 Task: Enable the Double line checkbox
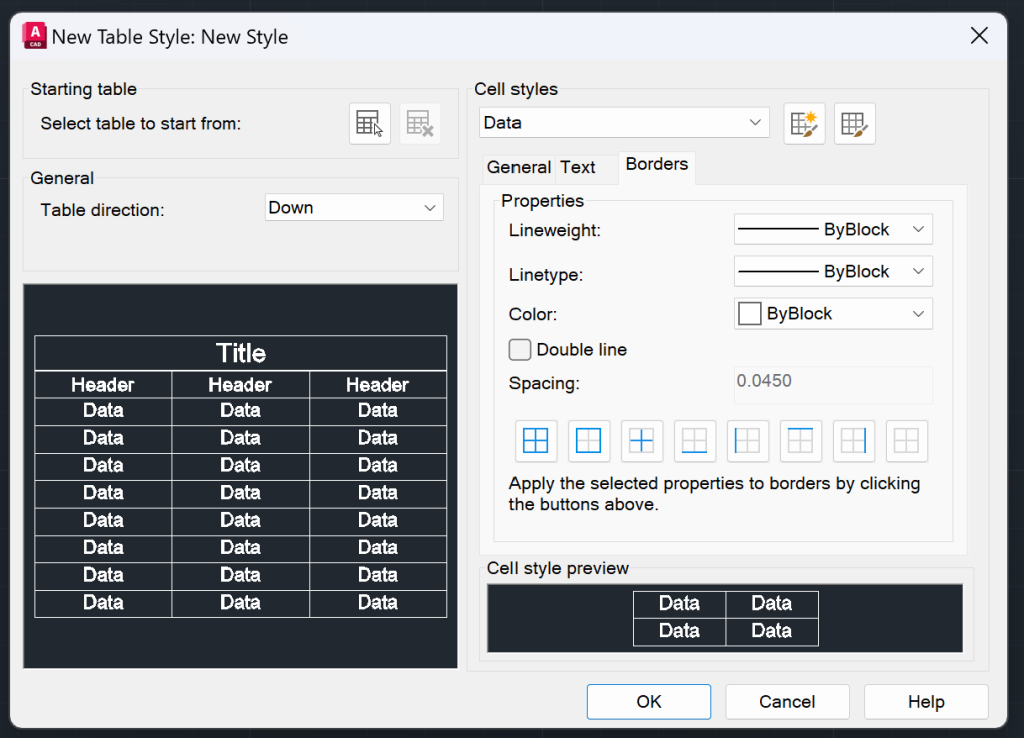point(520,350)
